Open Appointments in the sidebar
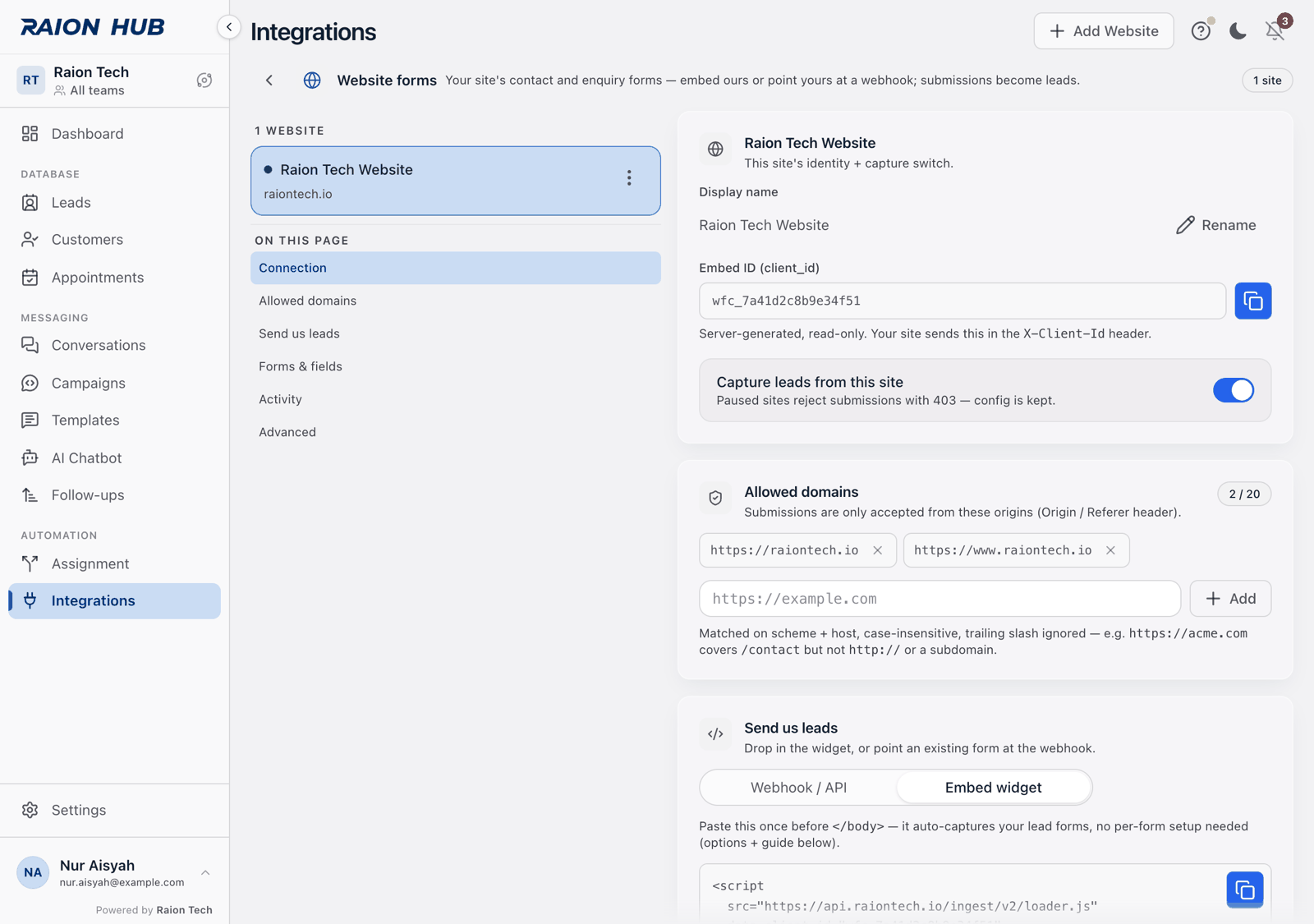This screenshot has width=1314, height=924. (114, 278)
